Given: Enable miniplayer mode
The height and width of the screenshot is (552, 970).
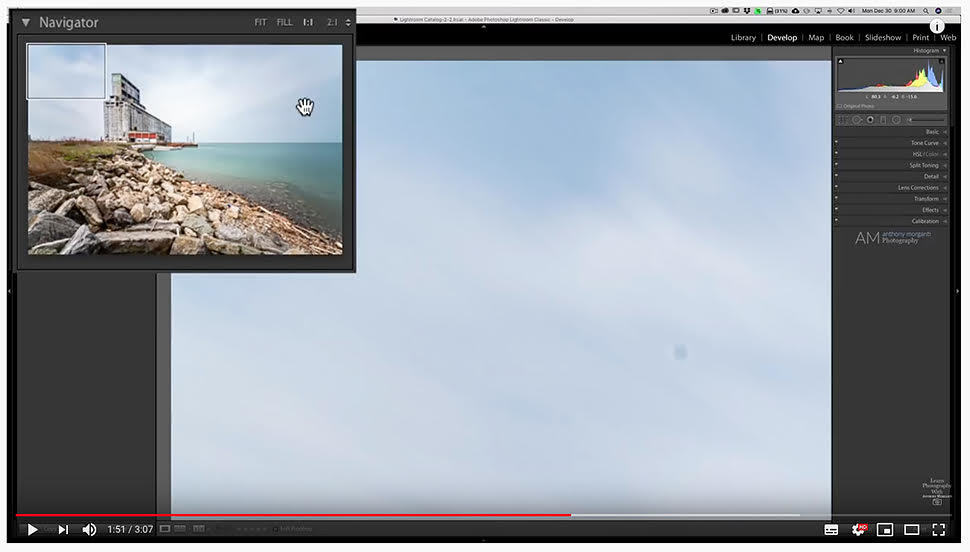Looking at the screenshot, I should 885,530.
